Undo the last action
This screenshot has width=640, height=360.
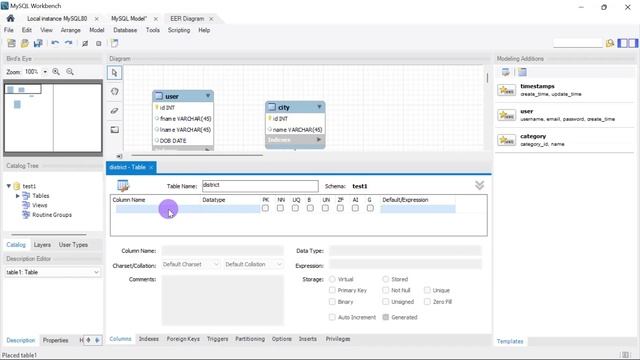55,43
